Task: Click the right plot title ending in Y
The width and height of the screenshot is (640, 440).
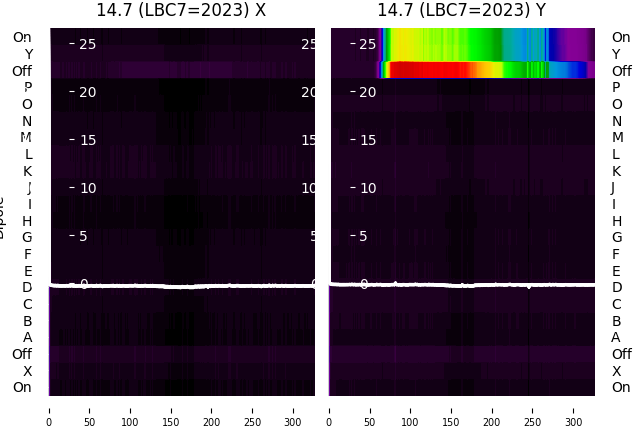Action: [461, 10]
